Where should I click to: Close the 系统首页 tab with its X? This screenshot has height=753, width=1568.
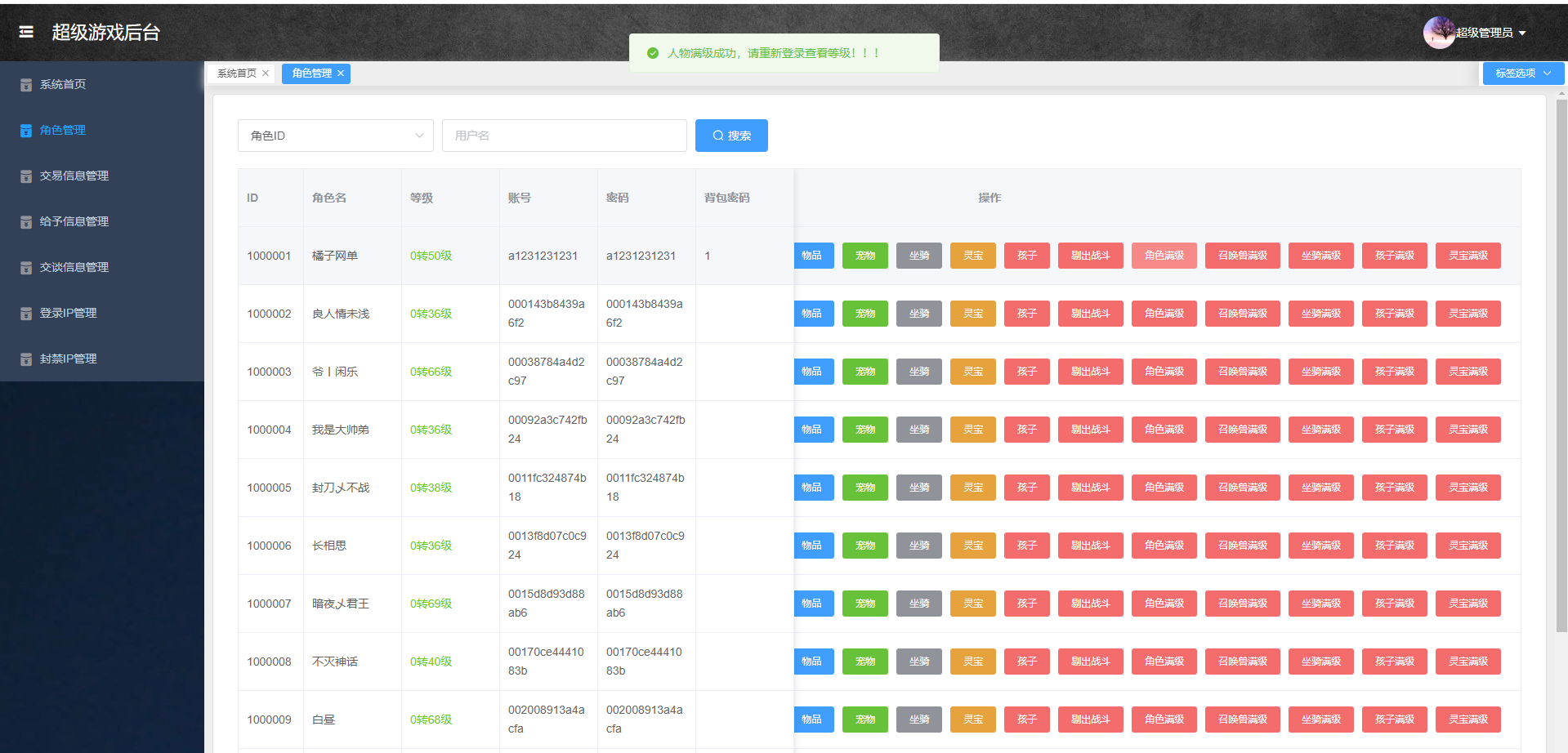tap(266, 74)
